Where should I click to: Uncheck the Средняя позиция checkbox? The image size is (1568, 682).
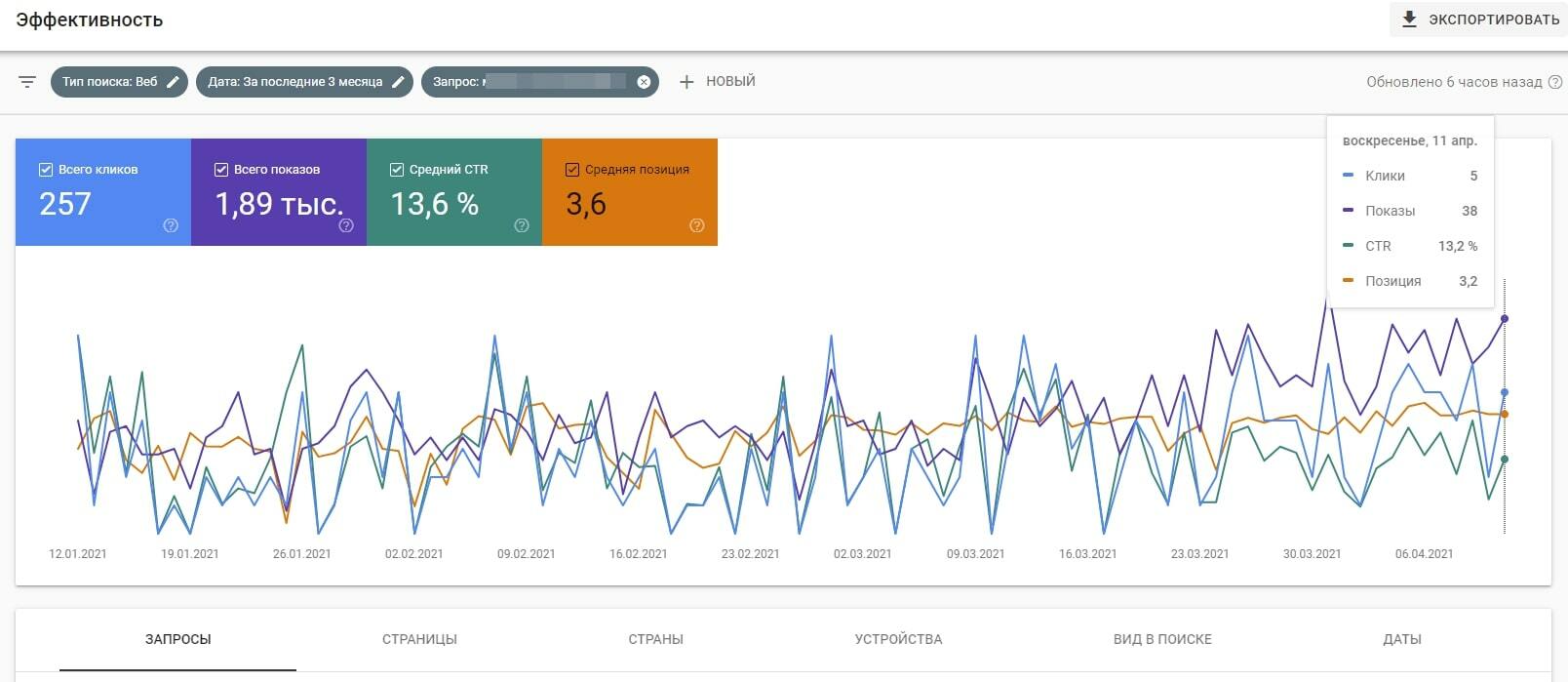tap(572, 170)
